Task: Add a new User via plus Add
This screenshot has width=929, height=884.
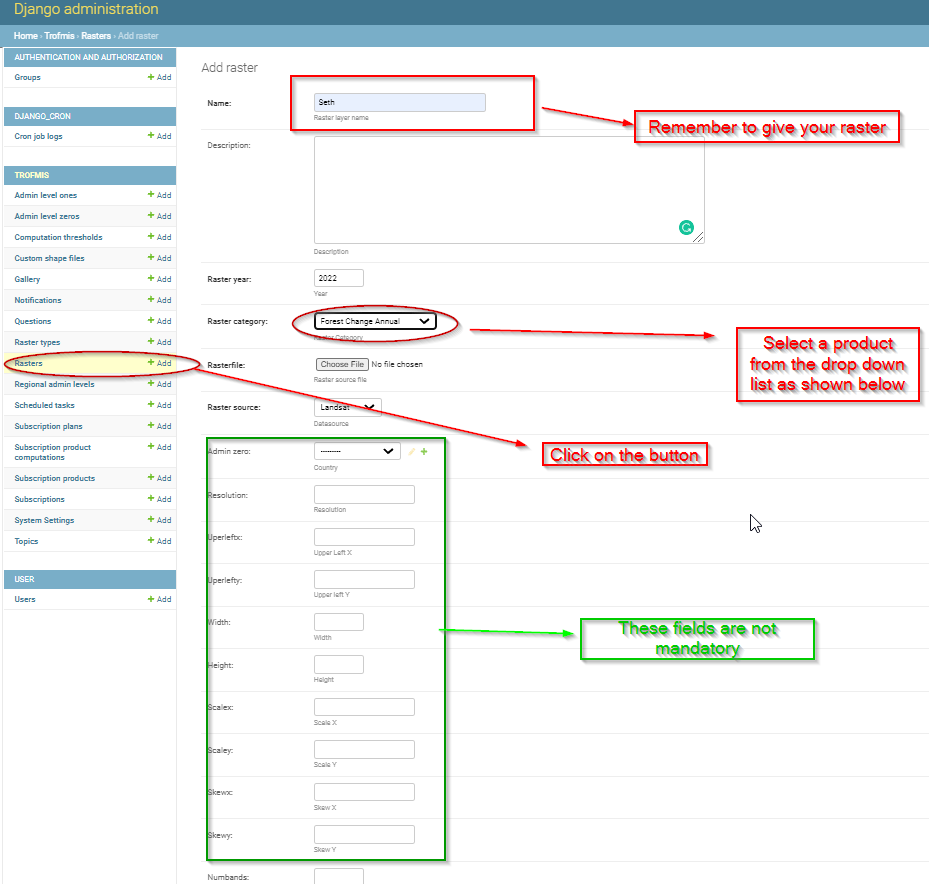Action: pos(159,599)
